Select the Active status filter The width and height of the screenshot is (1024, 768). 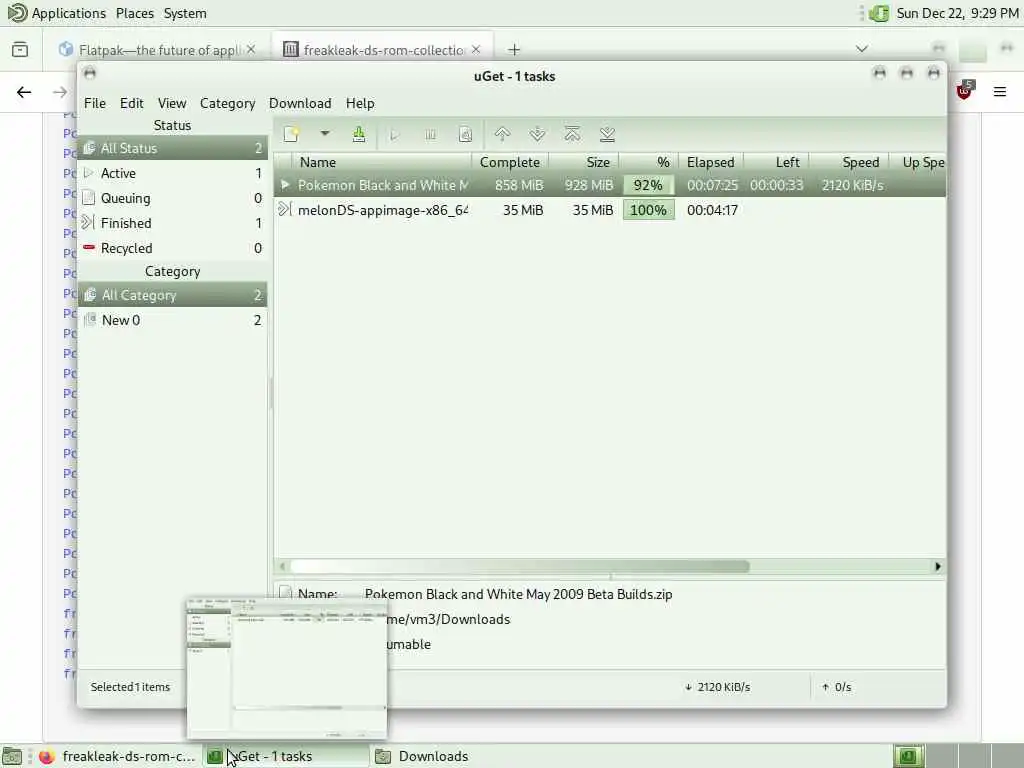pyautogui.click(x=172, y=173)
